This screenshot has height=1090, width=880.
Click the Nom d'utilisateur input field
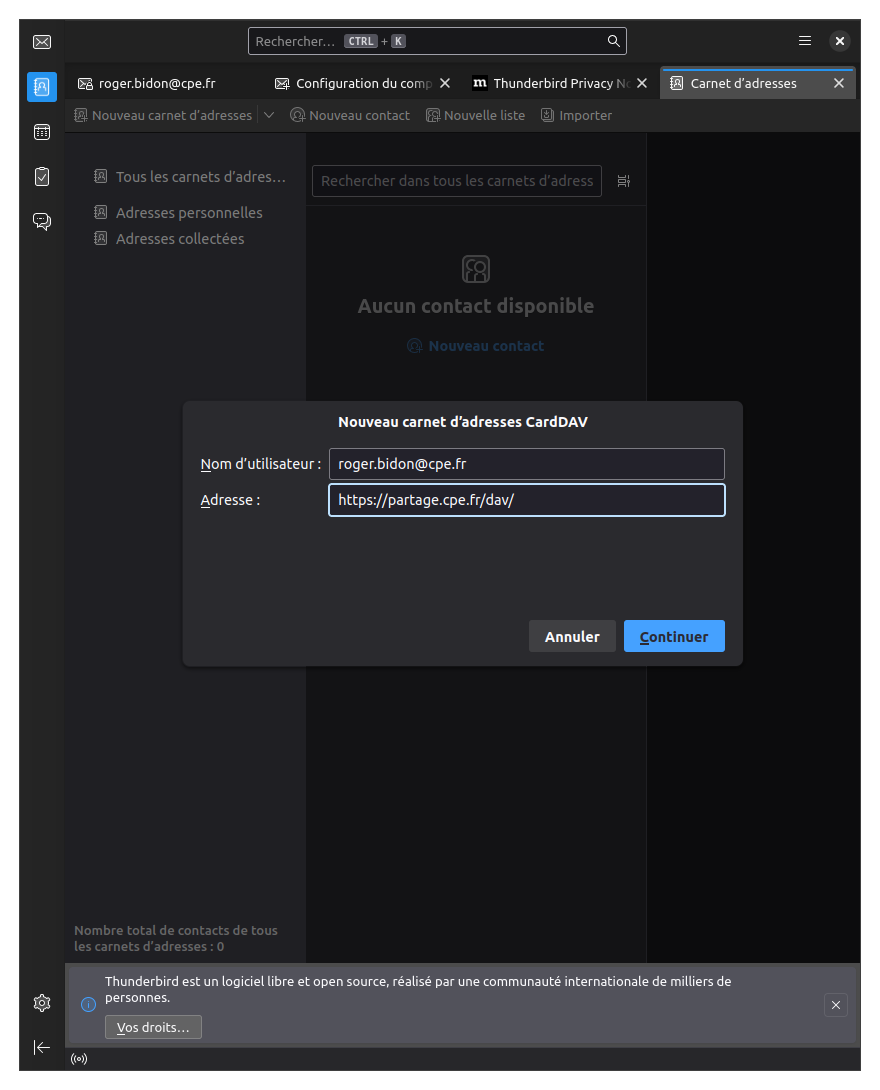tap(527, 464)
